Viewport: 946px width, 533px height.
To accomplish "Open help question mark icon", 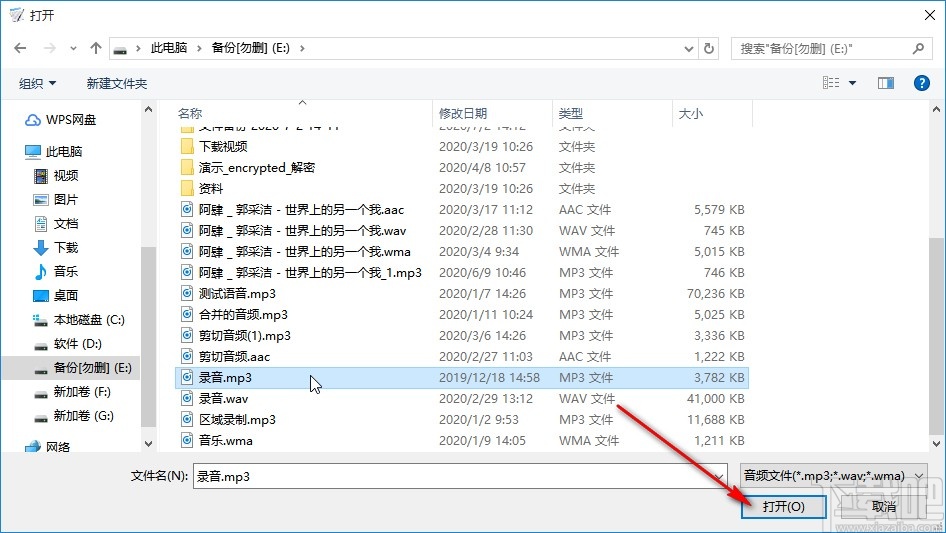I will click(x=921, y=83).
